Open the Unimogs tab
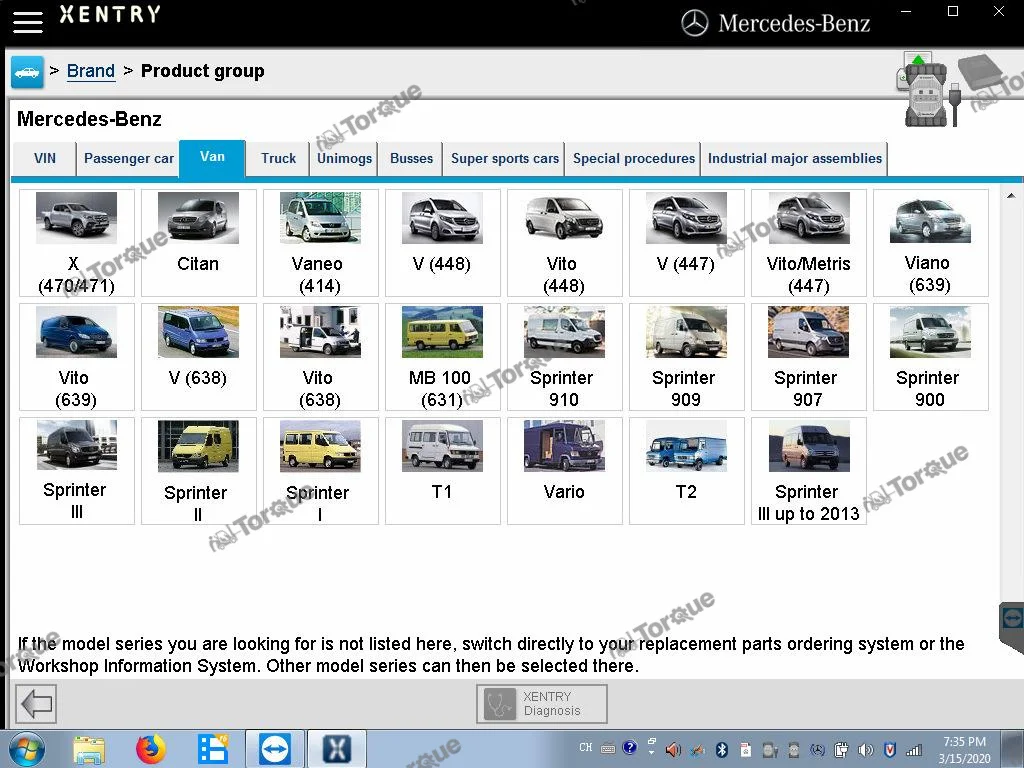The height and width of the screenshot is (768, 1024). (344, 159)
